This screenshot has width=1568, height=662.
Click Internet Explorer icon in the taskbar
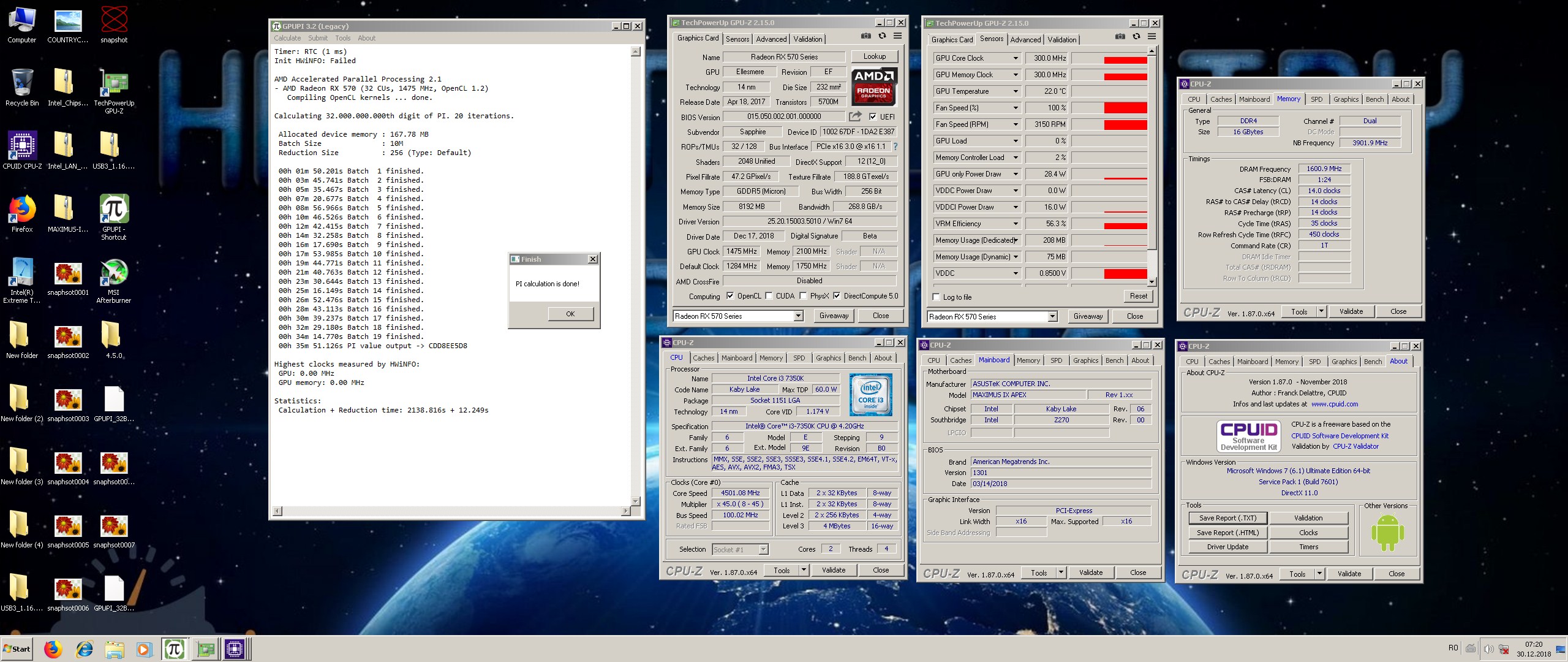coord(84,649)
